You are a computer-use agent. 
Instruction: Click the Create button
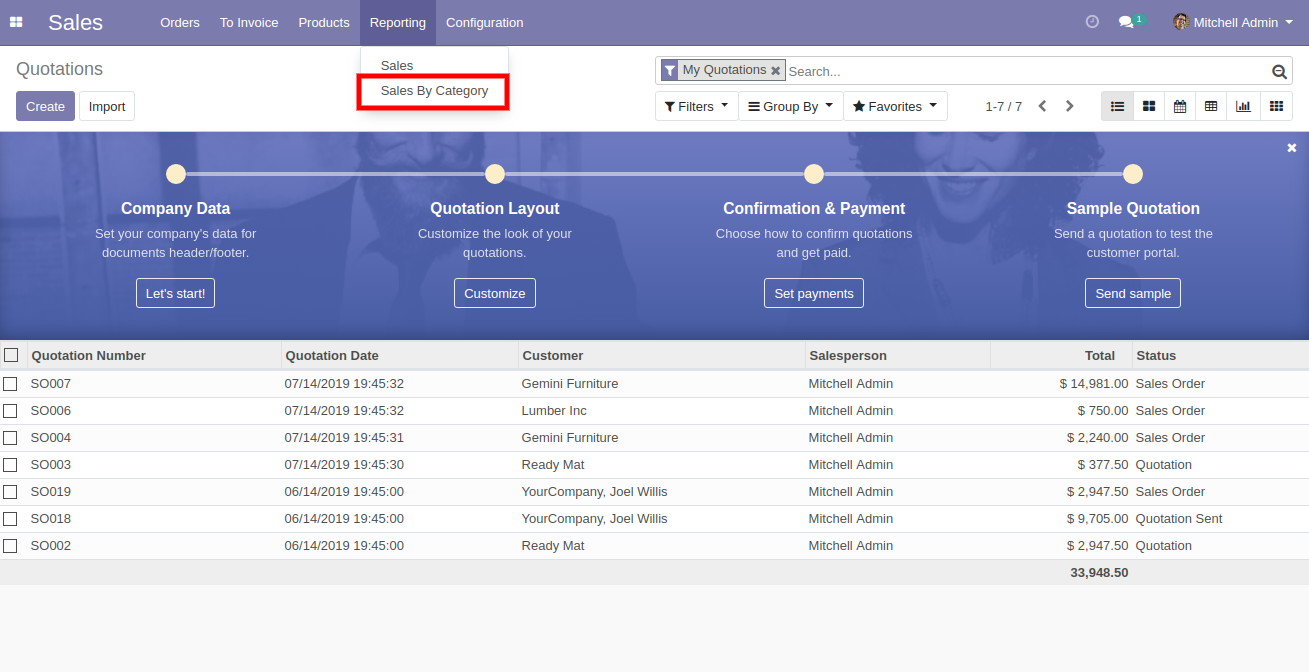(45, 106)
